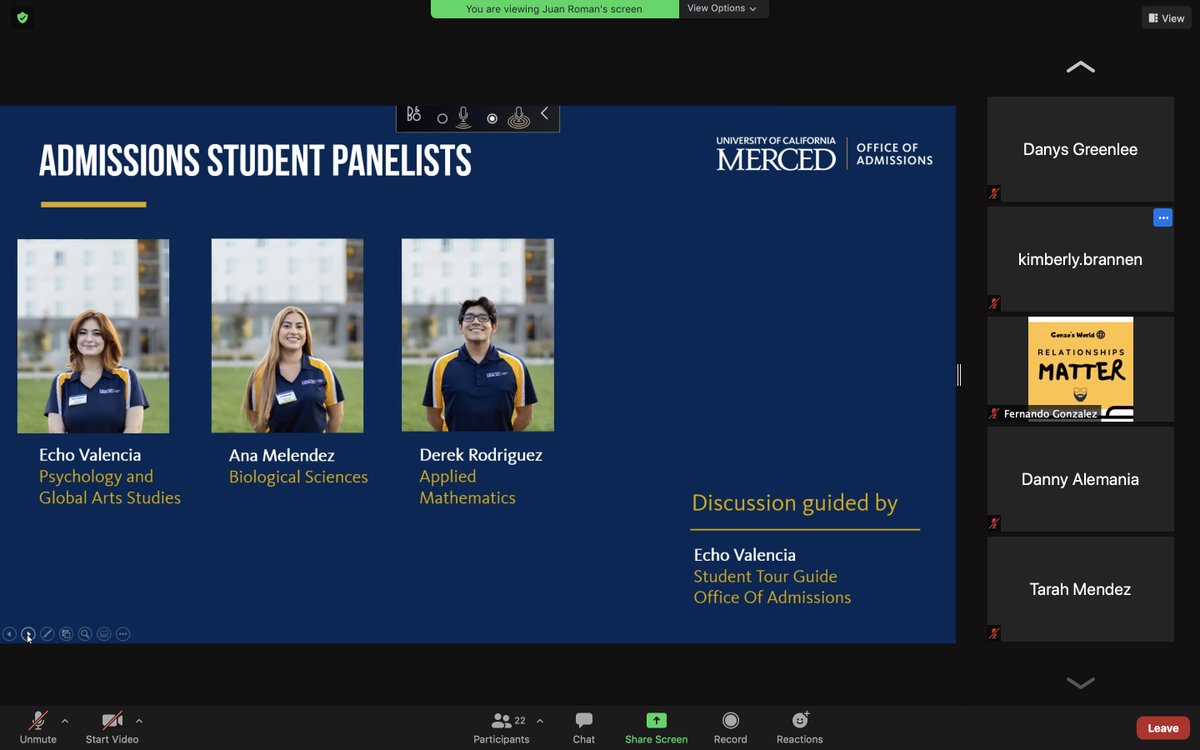
Task: Expand the audio options caret beside Unmute
Action: coord(65,722)
